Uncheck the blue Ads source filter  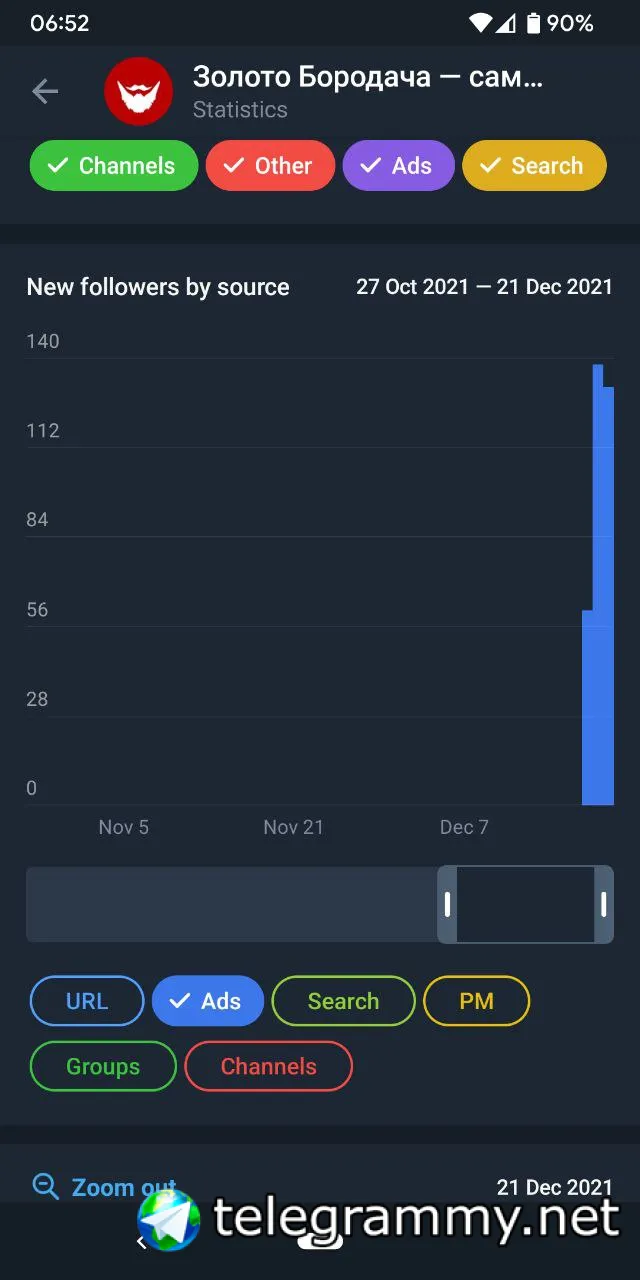208,1001
